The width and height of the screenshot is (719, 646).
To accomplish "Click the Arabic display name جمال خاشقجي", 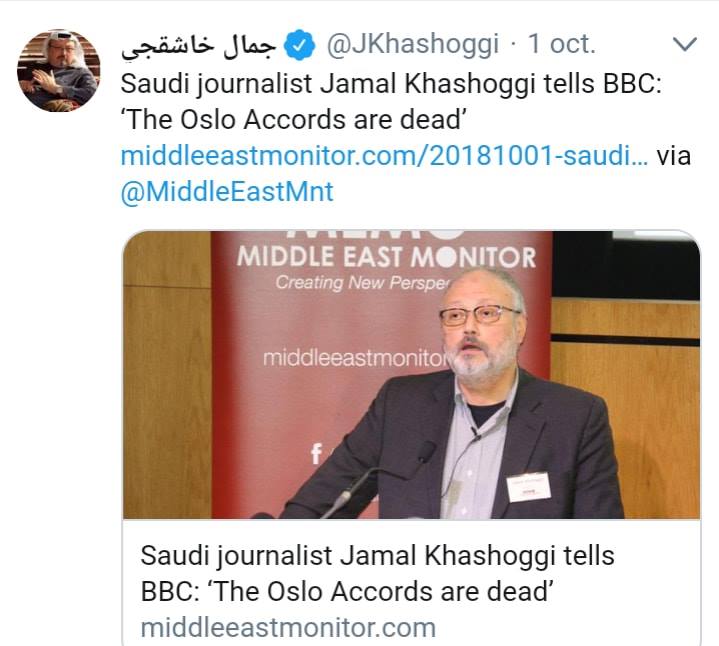I will pyautogui.click(x=198, y=46).
